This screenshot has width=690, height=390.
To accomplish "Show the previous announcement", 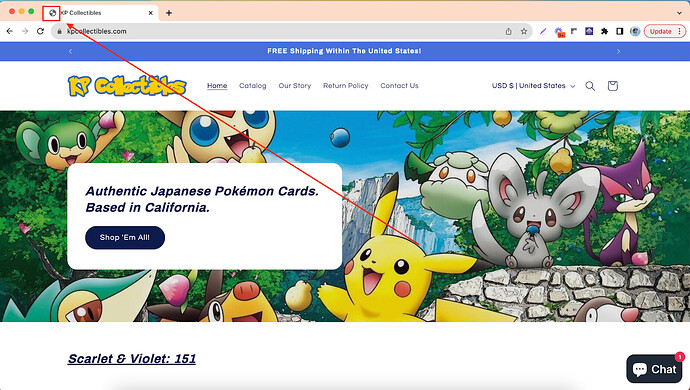I will (70, 51).
